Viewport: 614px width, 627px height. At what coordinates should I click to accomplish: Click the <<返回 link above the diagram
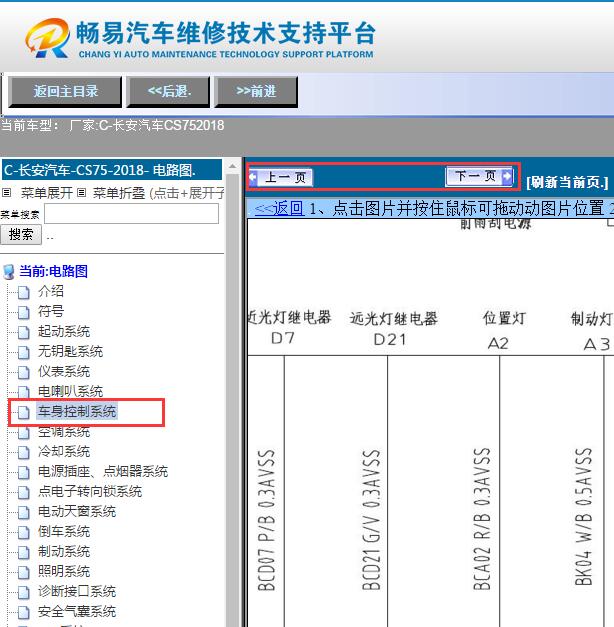pos(279,208)
